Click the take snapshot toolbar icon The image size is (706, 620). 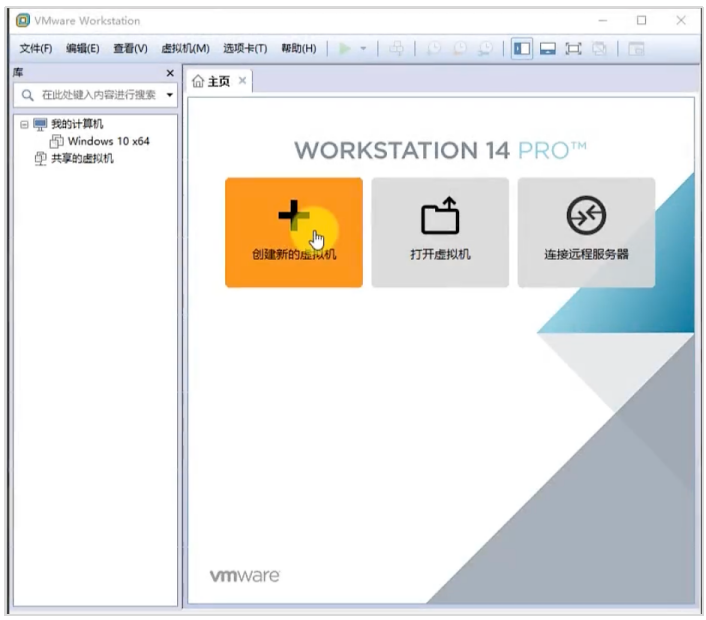tap(434, 48)
